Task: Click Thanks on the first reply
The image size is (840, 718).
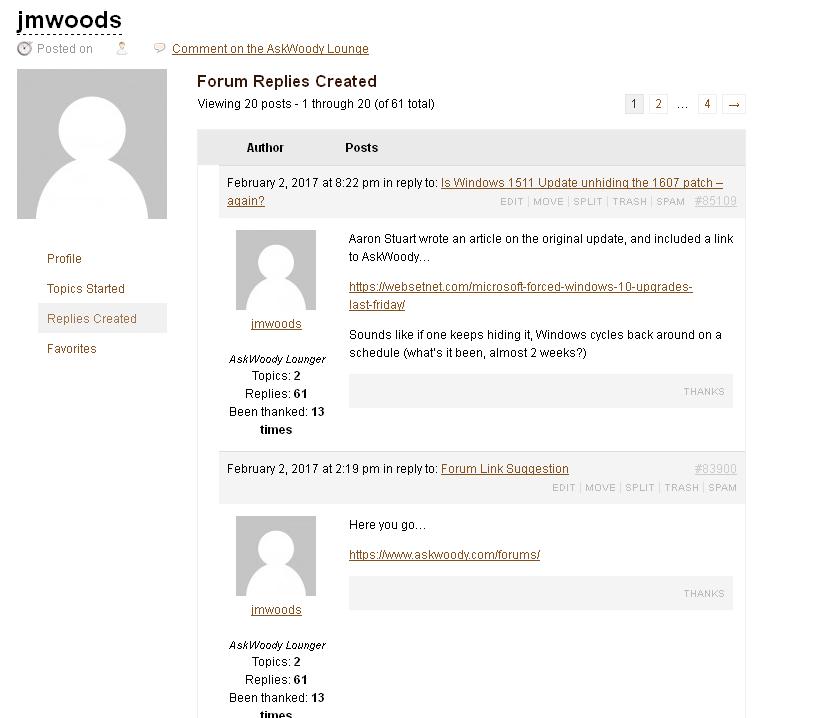Action: (704, 392)
